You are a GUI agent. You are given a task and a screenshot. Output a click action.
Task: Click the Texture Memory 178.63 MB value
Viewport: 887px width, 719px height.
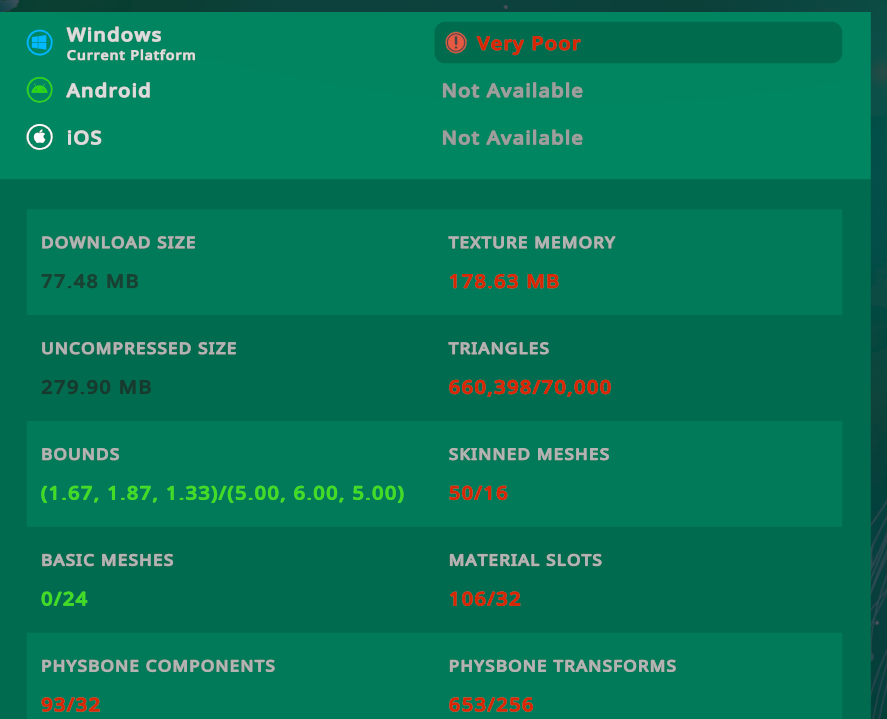[x=504, y=282]
